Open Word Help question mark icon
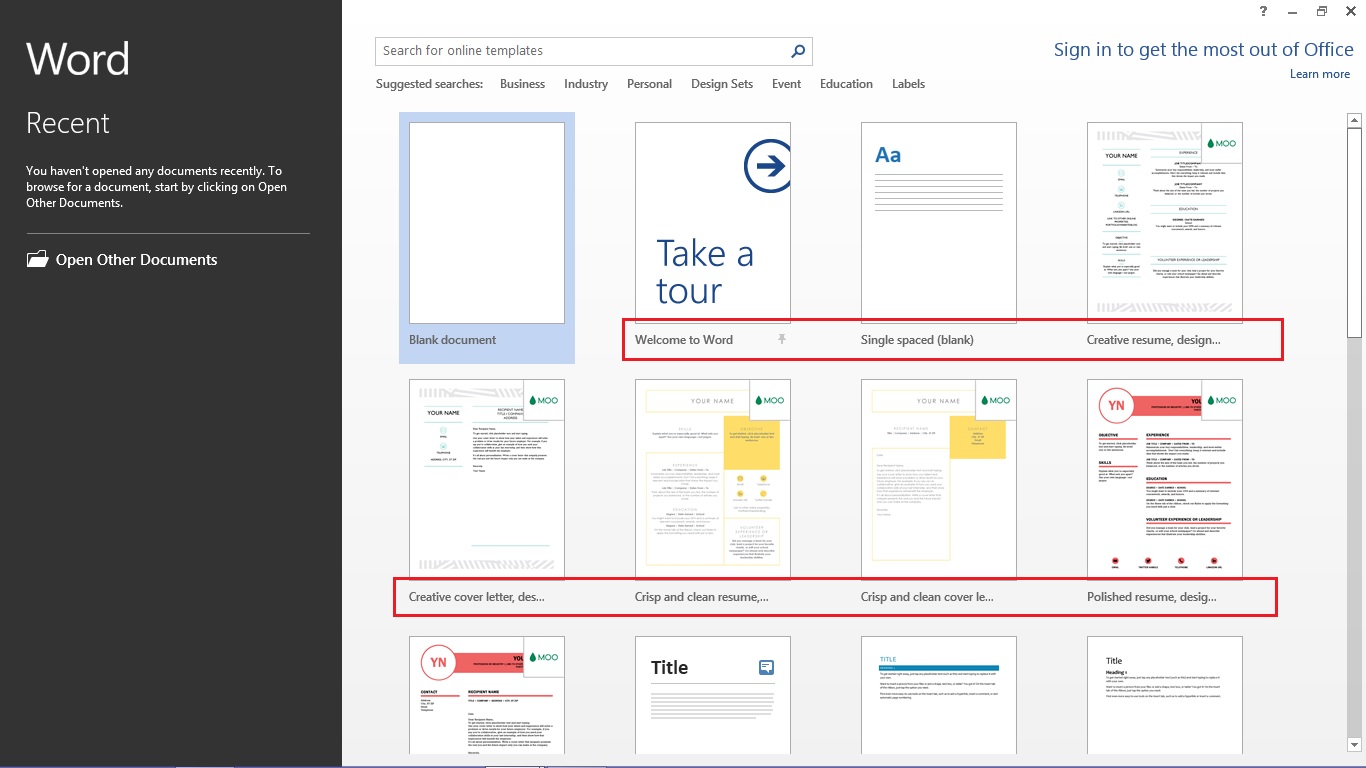This screenshot has width=1366, height=768. tap(1265, 11)
